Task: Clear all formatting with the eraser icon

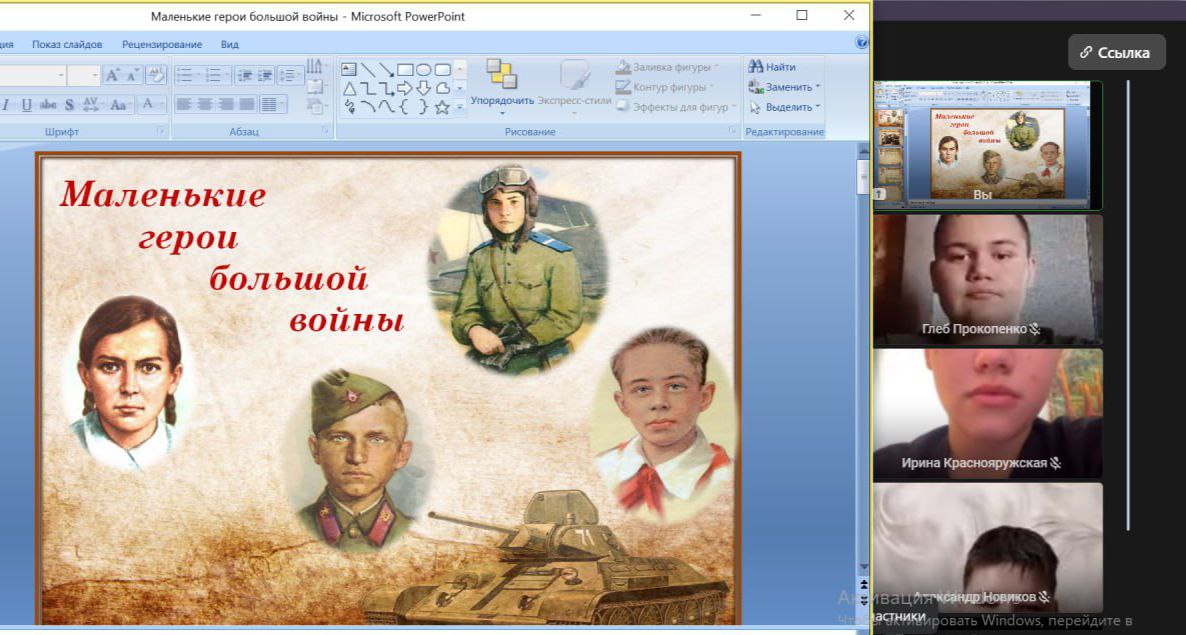Action: (x=155, y=75)
